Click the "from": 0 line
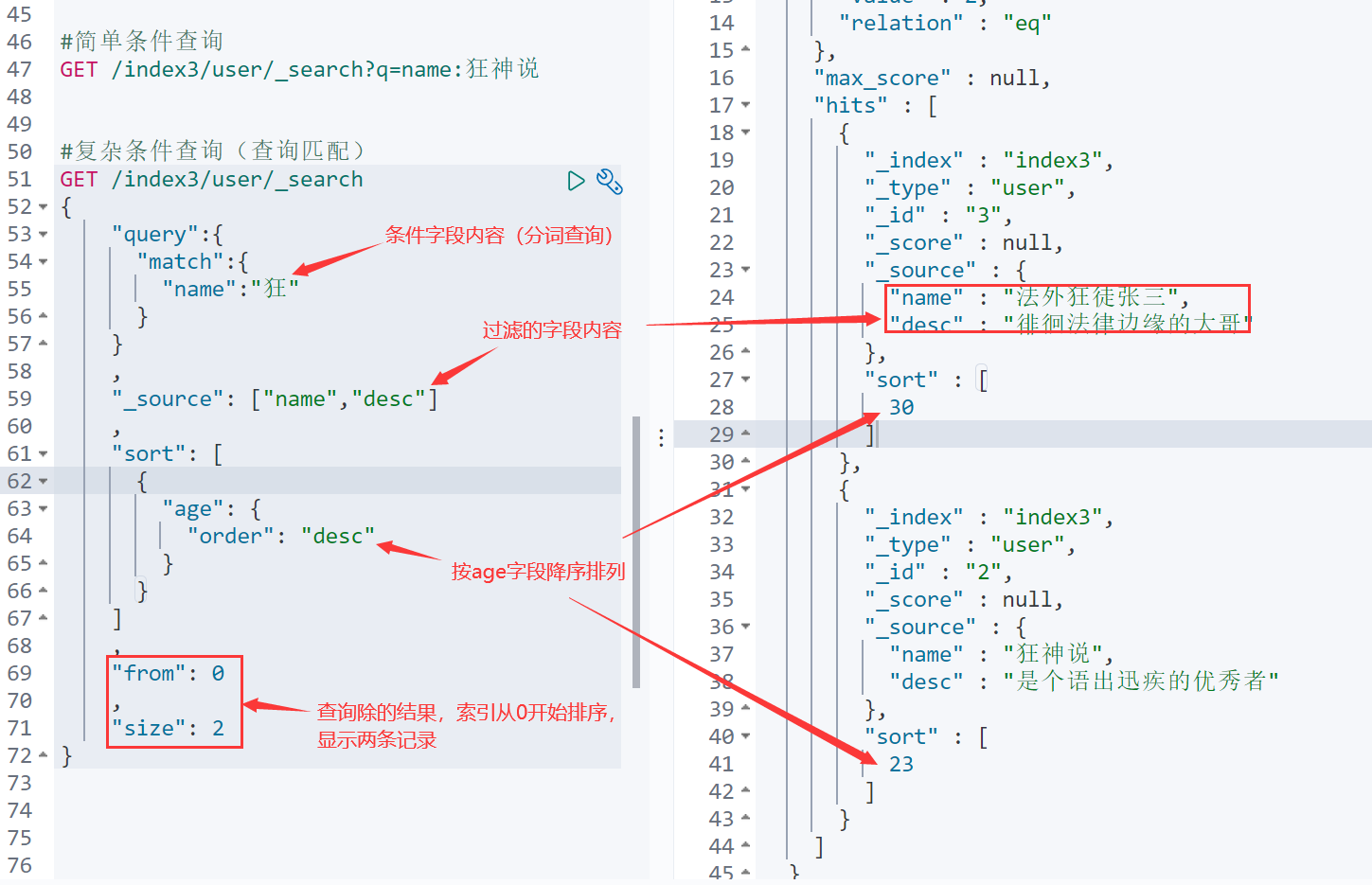This screenshot has width=1372, height=885. point(168,674)
